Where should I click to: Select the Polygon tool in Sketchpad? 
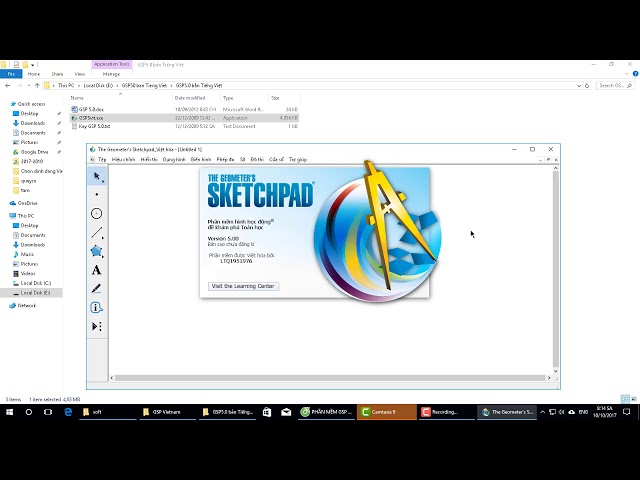(97, 251)
